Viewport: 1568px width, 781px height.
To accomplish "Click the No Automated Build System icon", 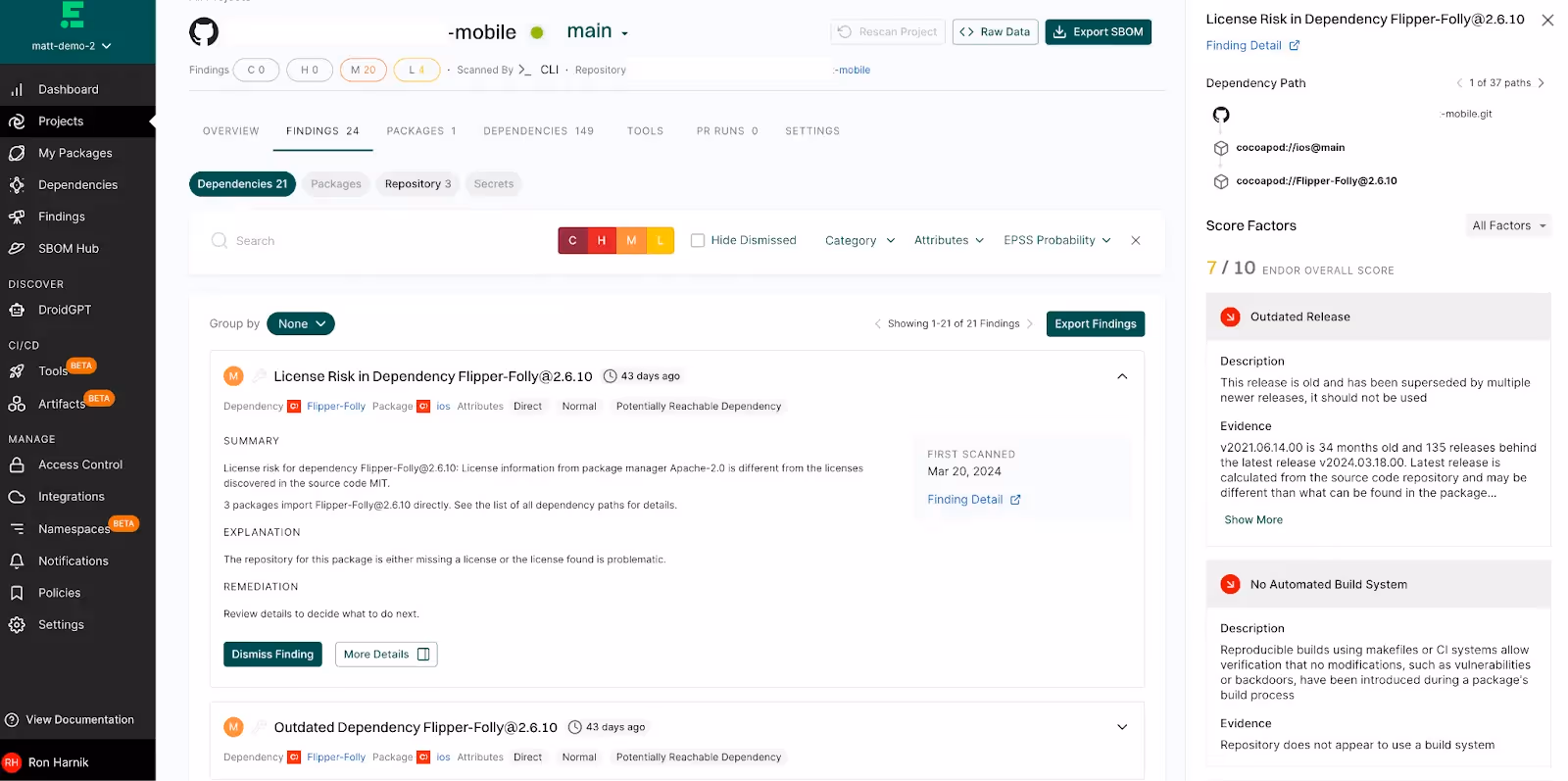I will click(1230, 584).
